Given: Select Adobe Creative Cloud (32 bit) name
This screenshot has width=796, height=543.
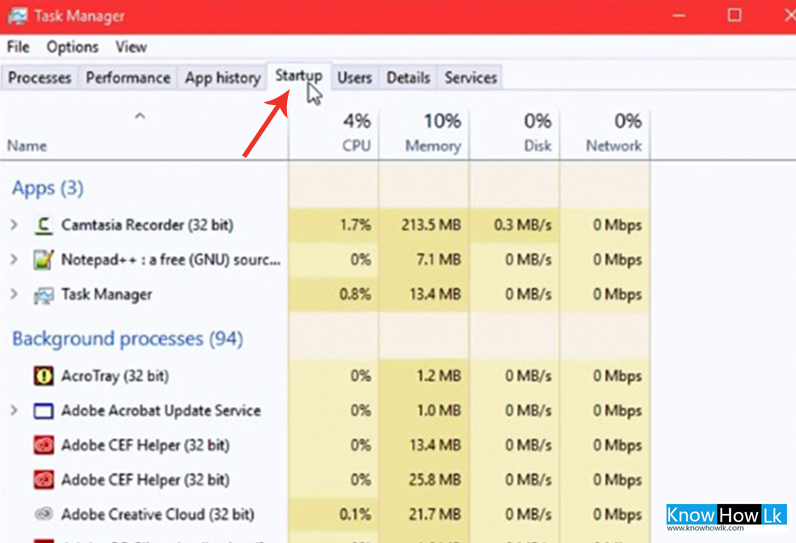Looking at the screenshot, I should click(x=158, y=514).
